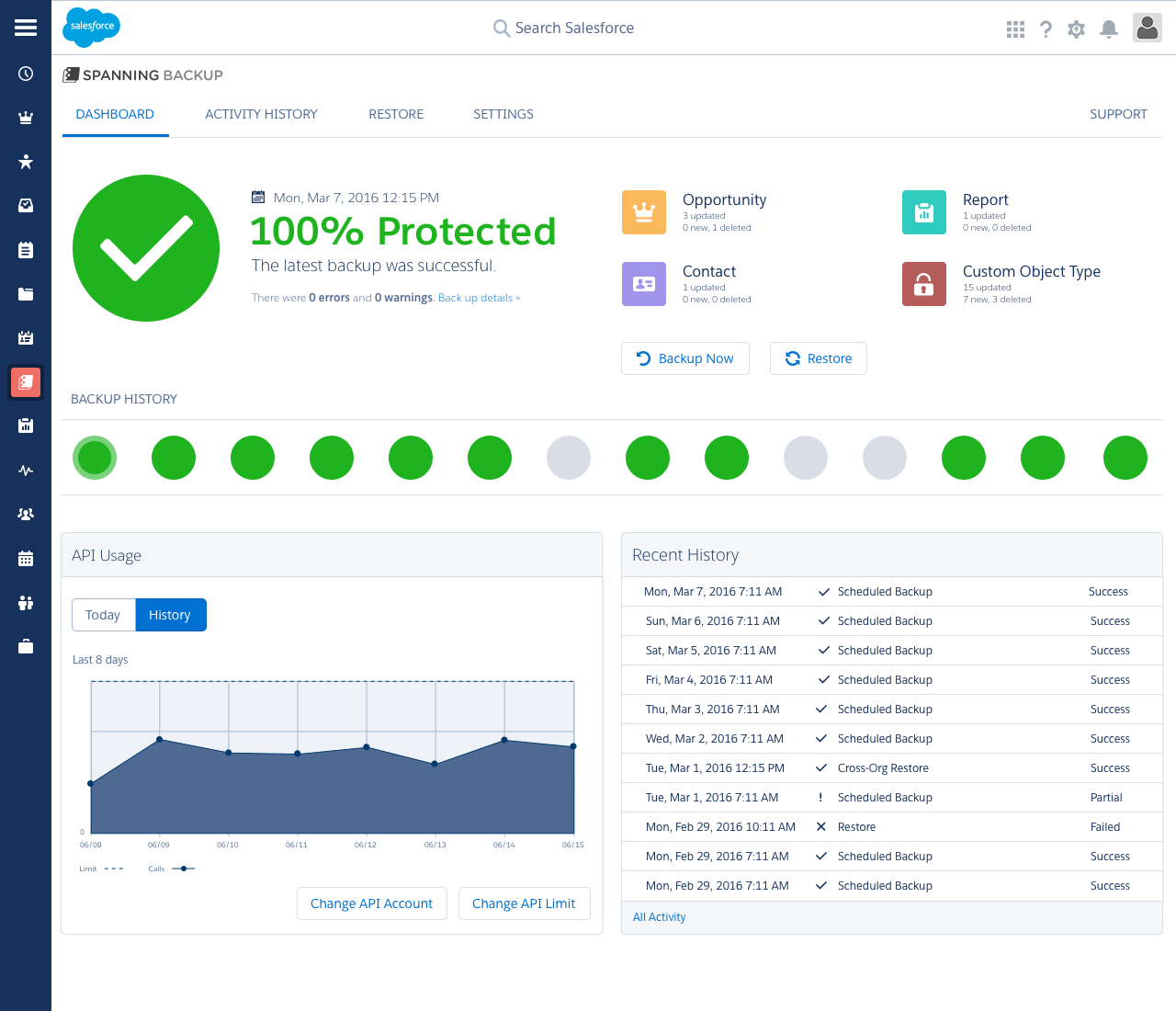Open the Settings tab

(503, 114)
